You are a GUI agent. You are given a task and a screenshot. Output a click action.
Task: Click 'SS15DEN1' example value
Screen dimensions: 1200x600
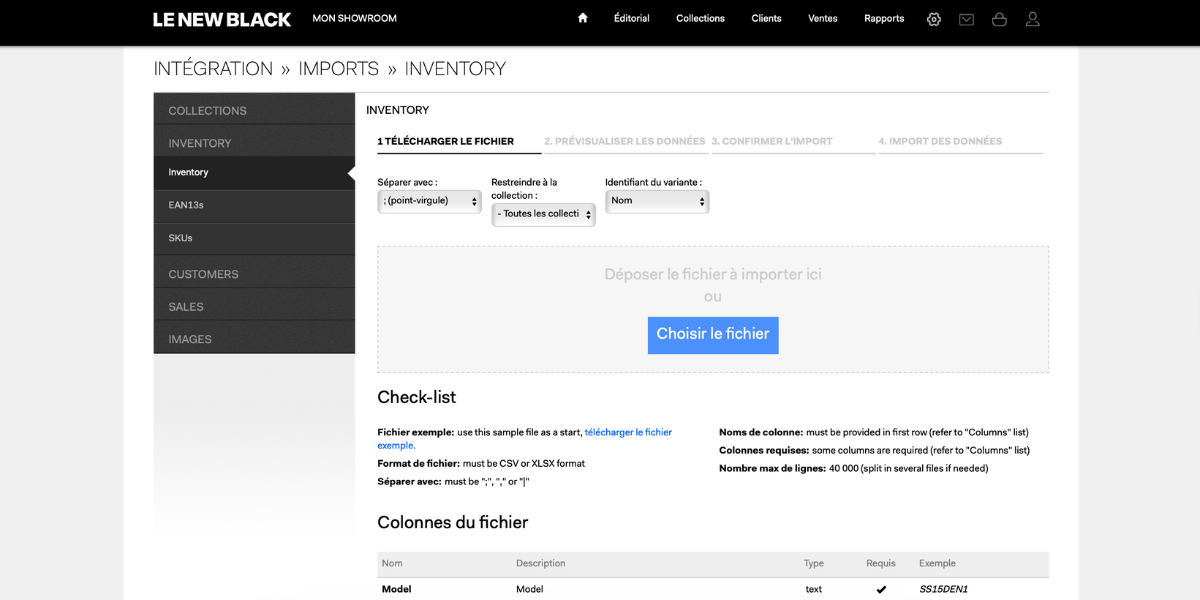(x=944, y=590)
